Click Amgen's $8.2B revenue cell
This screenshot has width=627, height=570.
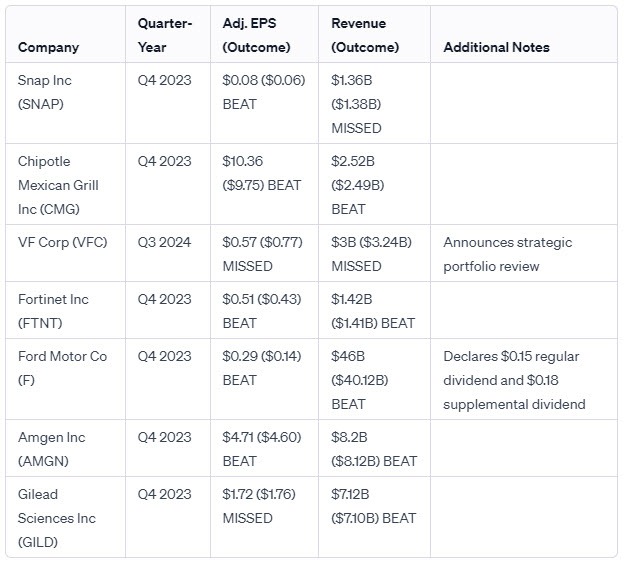[x=373, y=448]
